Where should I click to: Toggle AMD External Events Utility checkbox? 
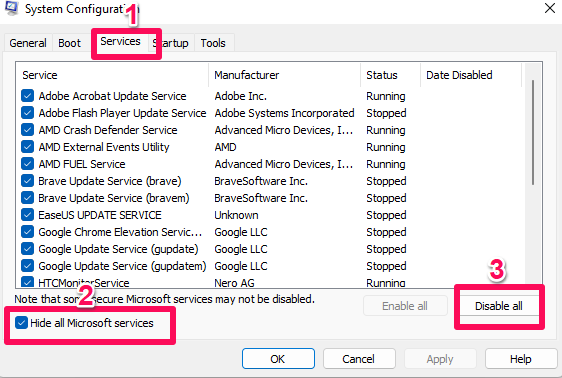[x=28, y=147]
